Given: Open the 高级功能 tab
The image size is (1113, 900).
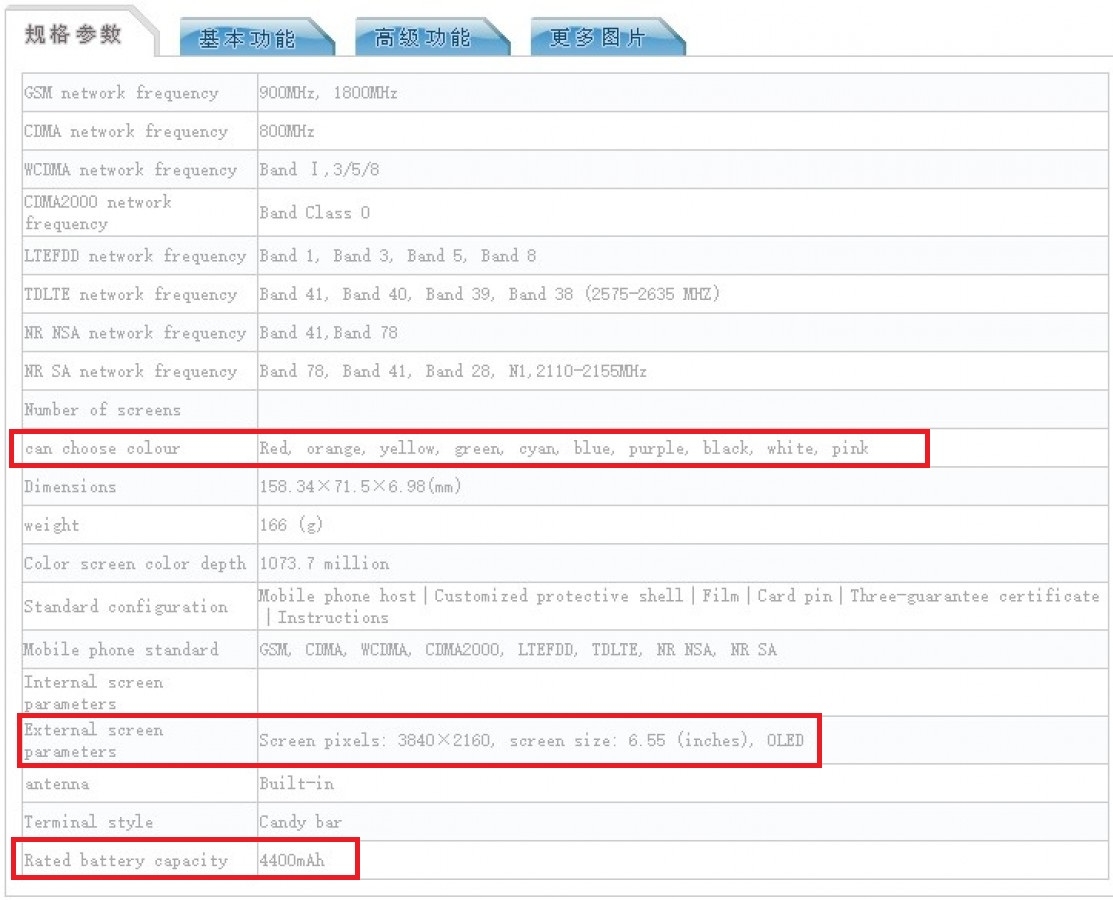Looking at the screenshot, I should click(x=431, y=37).
